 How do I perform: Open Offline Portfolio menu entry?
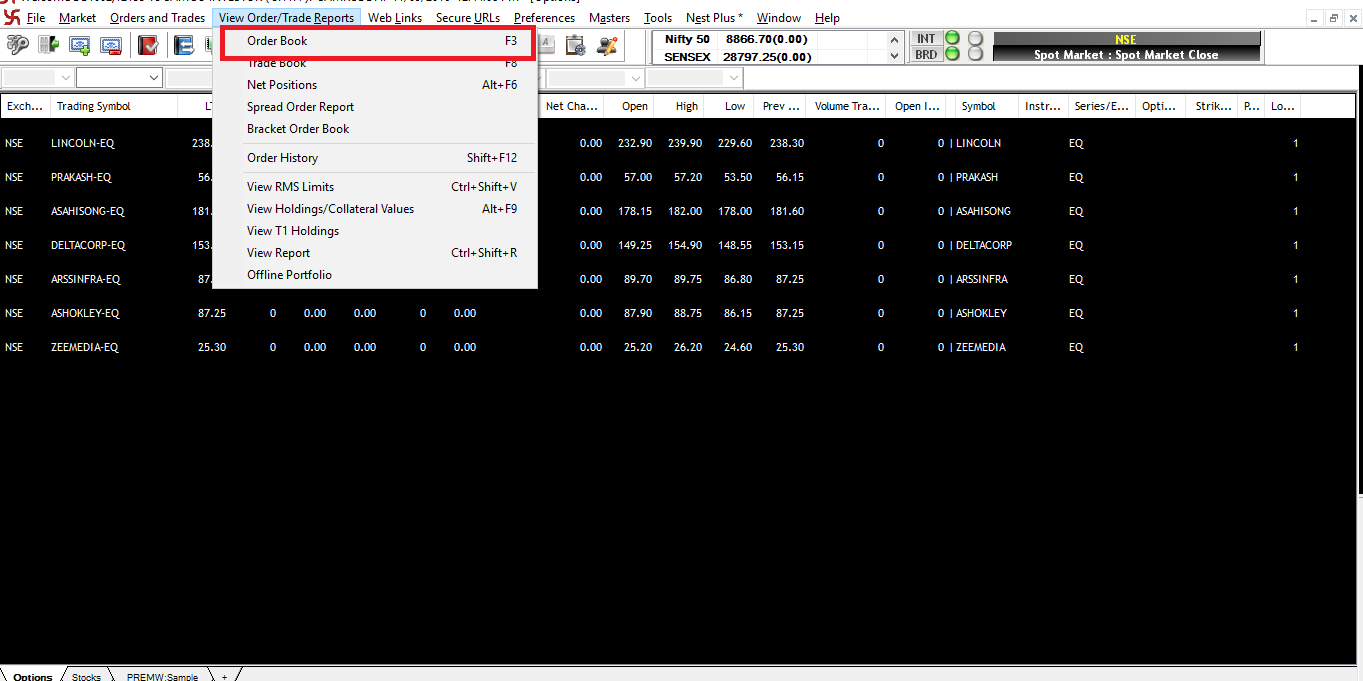point(376,275)
